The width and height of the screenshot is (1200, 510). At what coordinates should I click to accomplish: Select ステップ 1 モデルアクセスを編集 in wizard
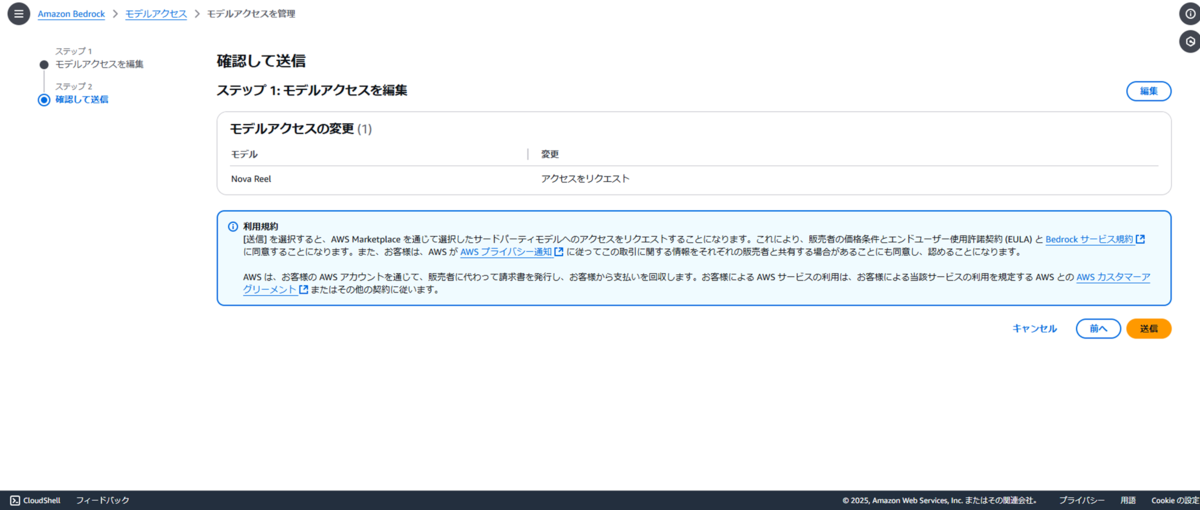point(99,64)
